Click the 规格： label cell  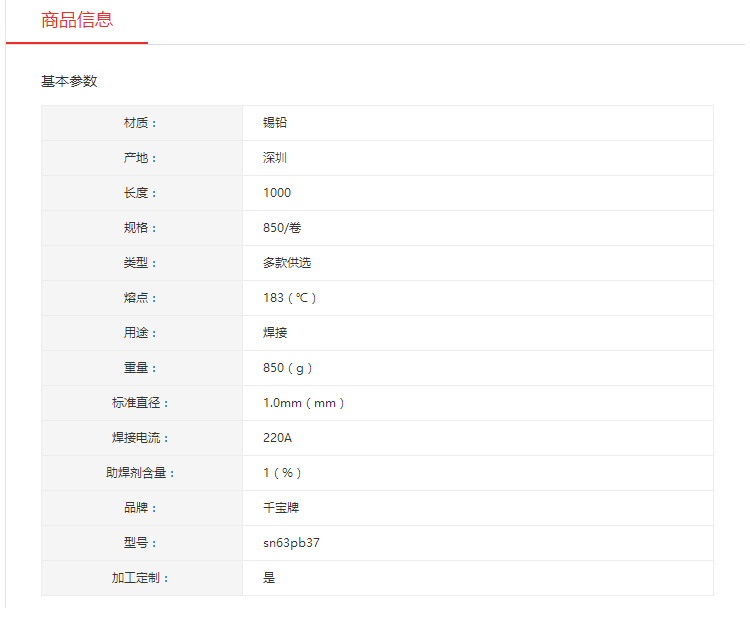[x=142, y=228]
